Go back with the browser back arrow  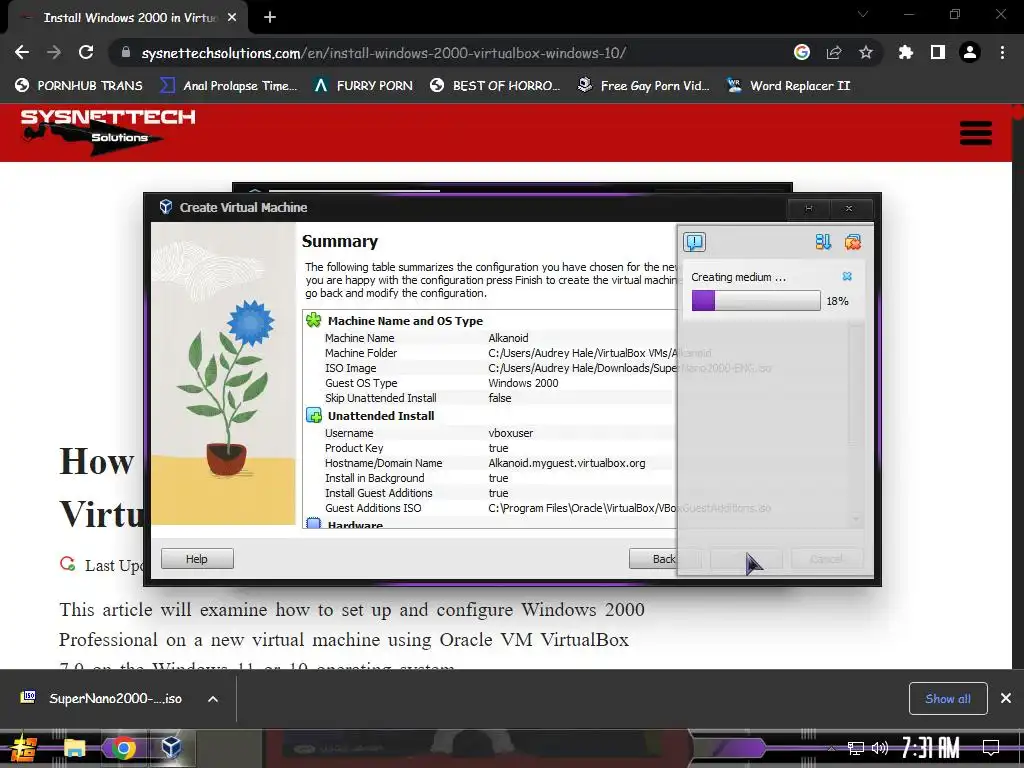point(22,52)
